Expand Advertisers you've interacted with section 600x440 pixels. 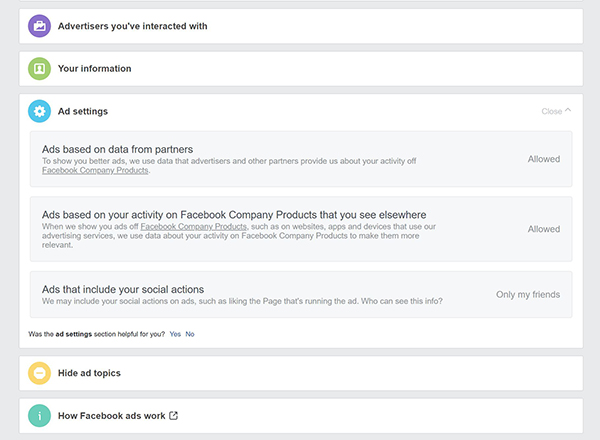pyautogui.click(x=301, y=26)
